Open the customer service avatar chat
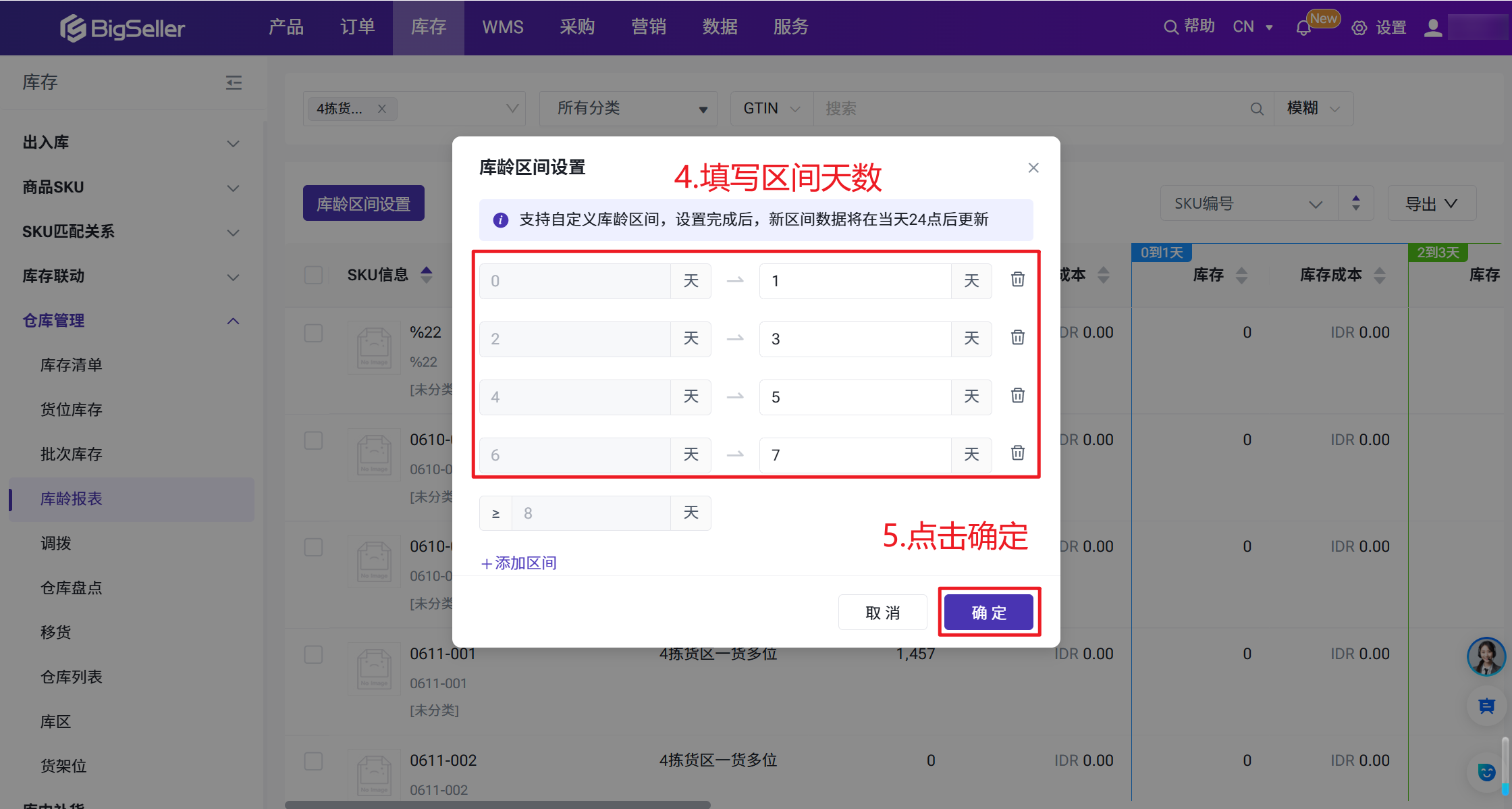The image size is (1512, 809). [x=1486, y=656]
